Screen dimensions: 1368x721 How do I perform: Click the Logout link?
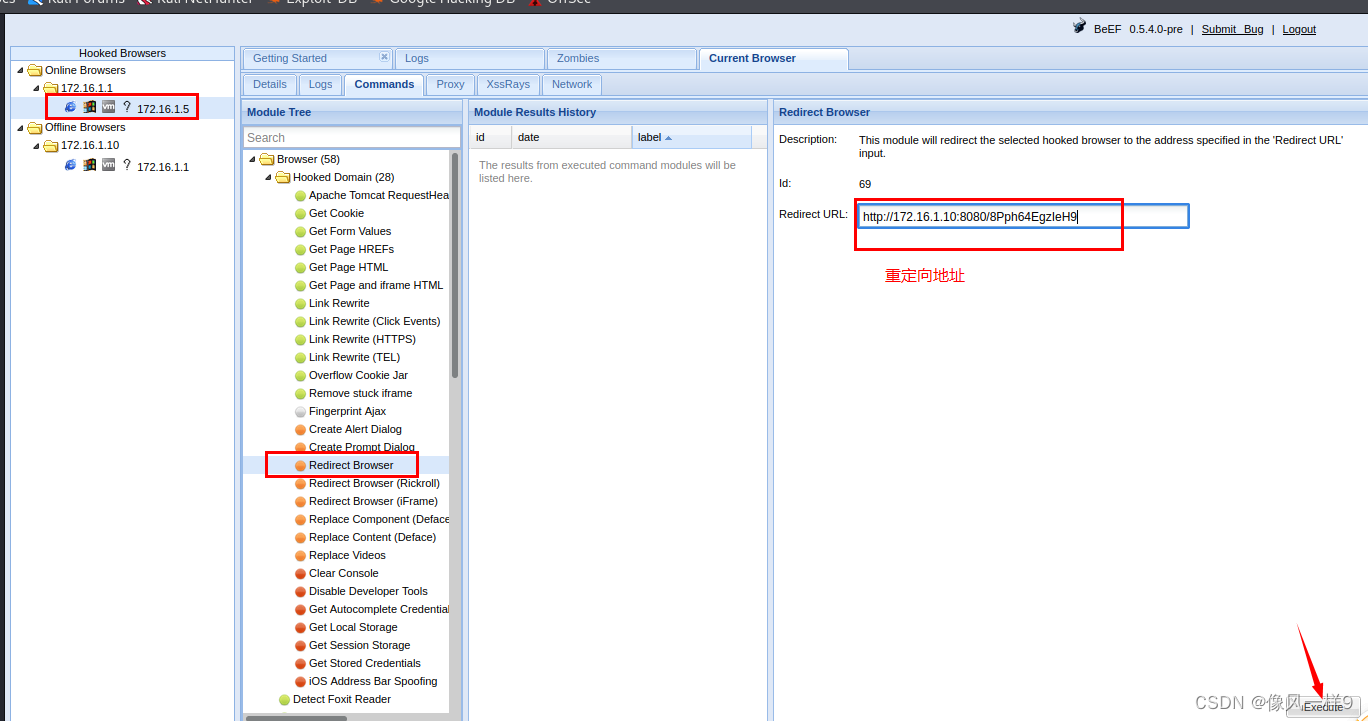pos(1299,29)
